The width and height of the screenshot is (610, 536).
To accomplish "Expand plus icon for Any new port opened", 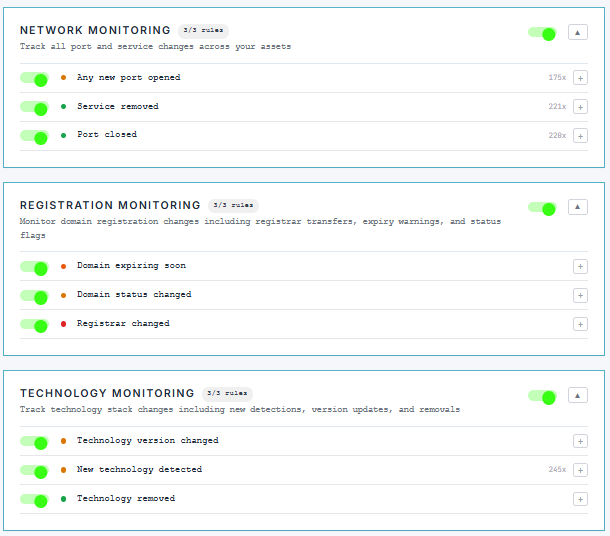I will coord(580,78).
